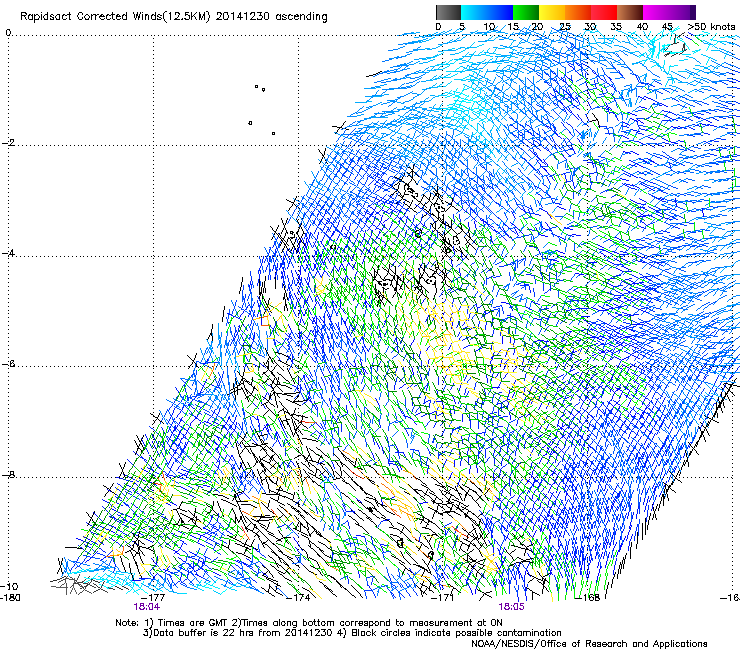Click the -171 longitude axis label
This screenshot has height=650, width=740.
click(442, 598)
